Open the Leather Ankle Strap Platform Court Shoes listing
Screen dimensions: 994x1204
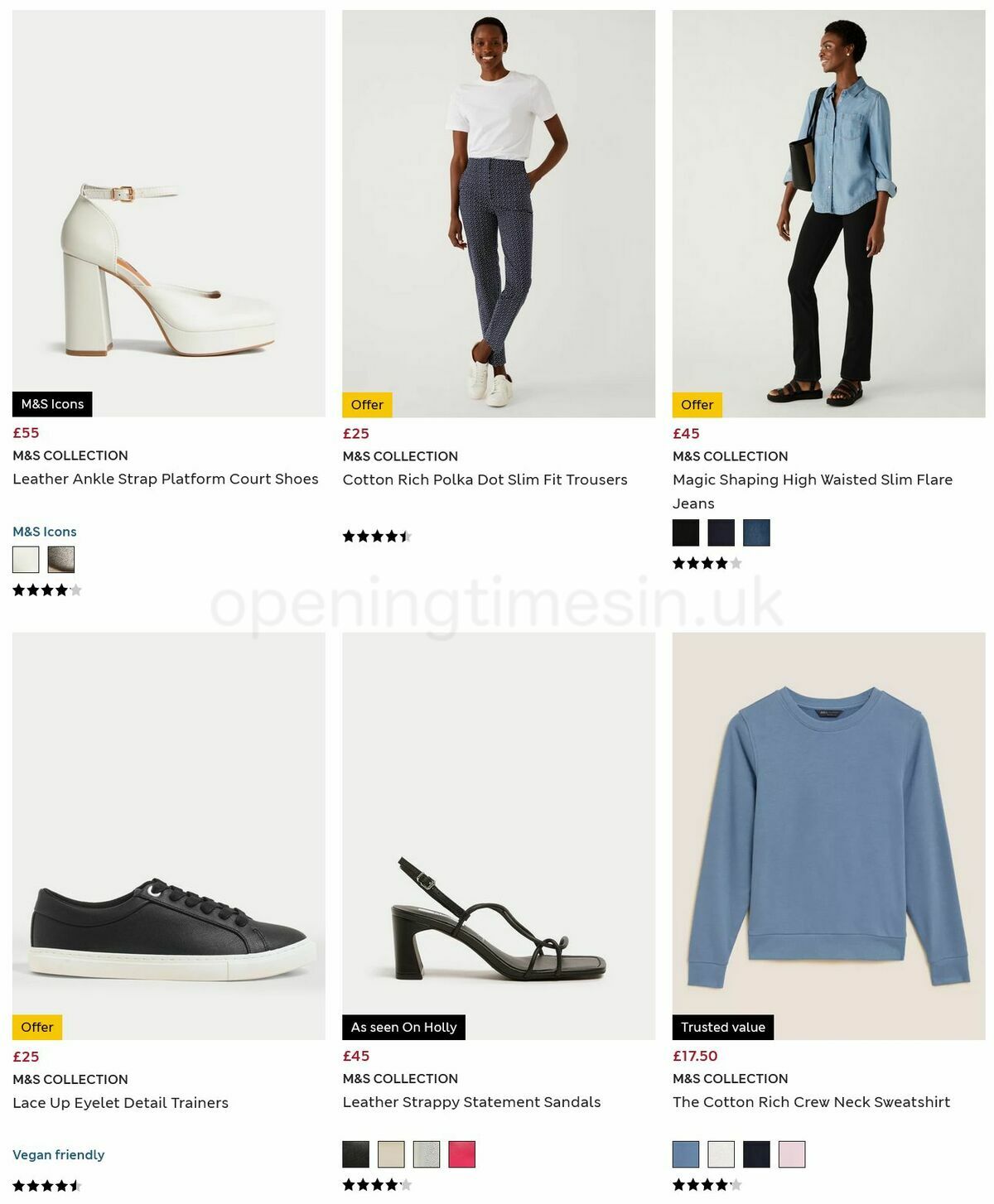tap(166, 479)
